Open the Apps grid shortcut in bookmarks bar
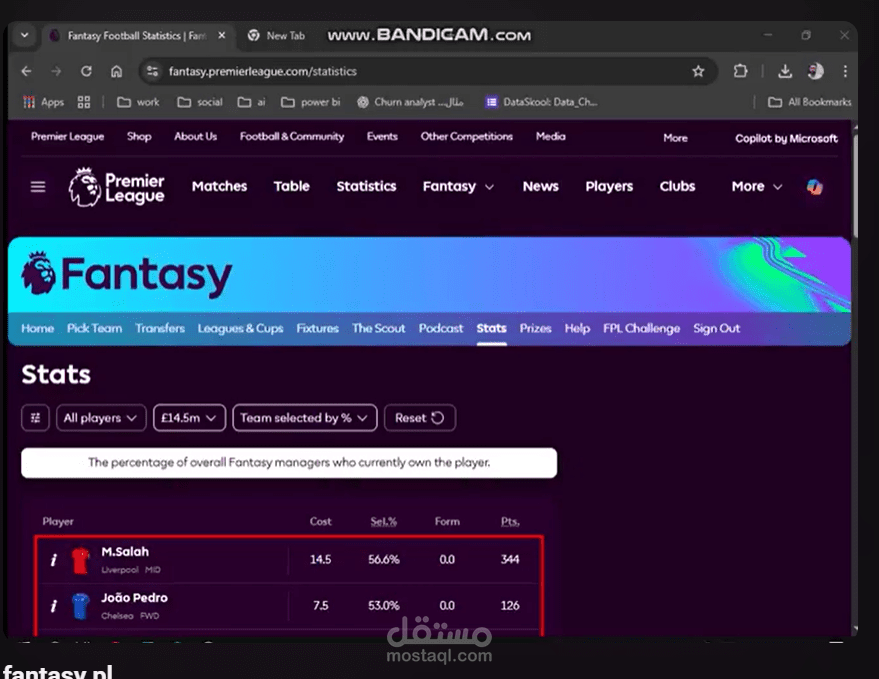 coord(44,102)
